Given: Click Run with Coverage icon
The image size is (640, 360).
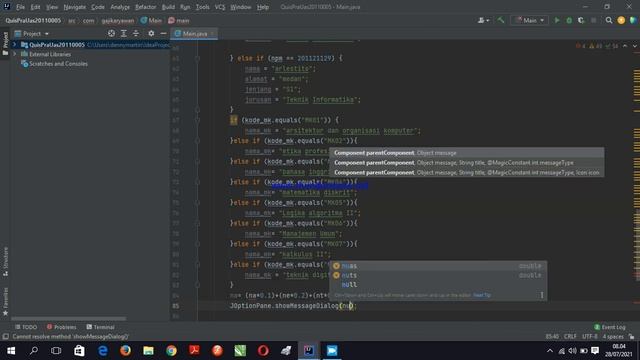Looking at the screenshot, I should (x=581, y=20).
